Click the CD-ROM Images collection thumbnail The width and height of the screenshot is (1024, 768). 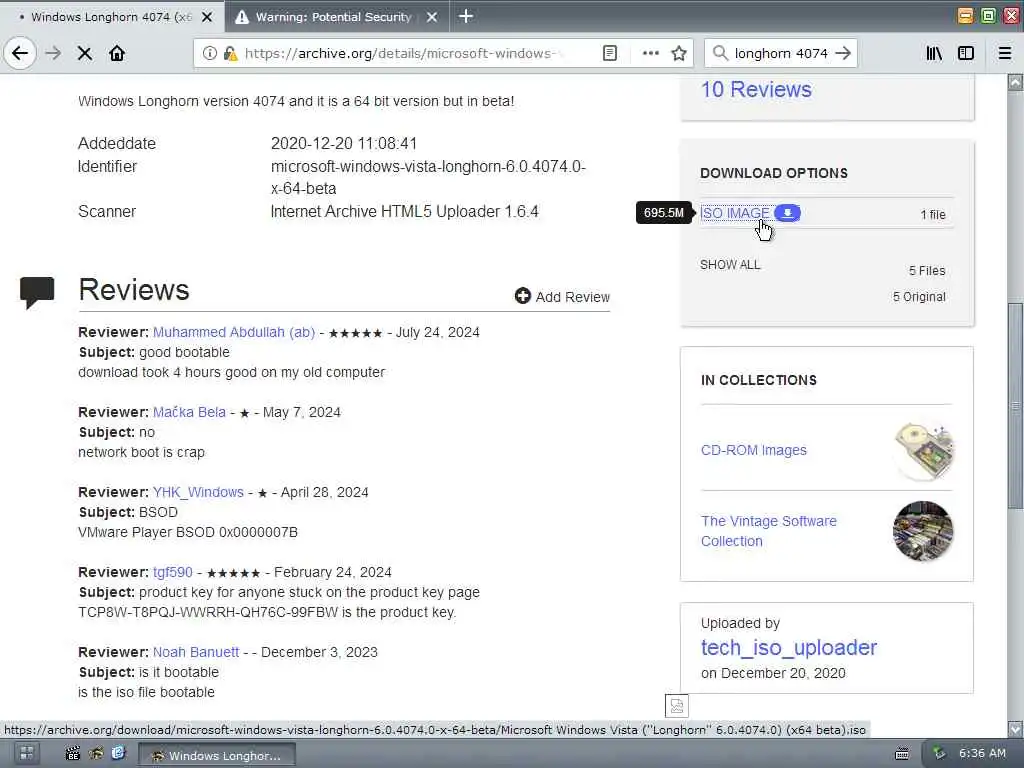pos(923,451)
